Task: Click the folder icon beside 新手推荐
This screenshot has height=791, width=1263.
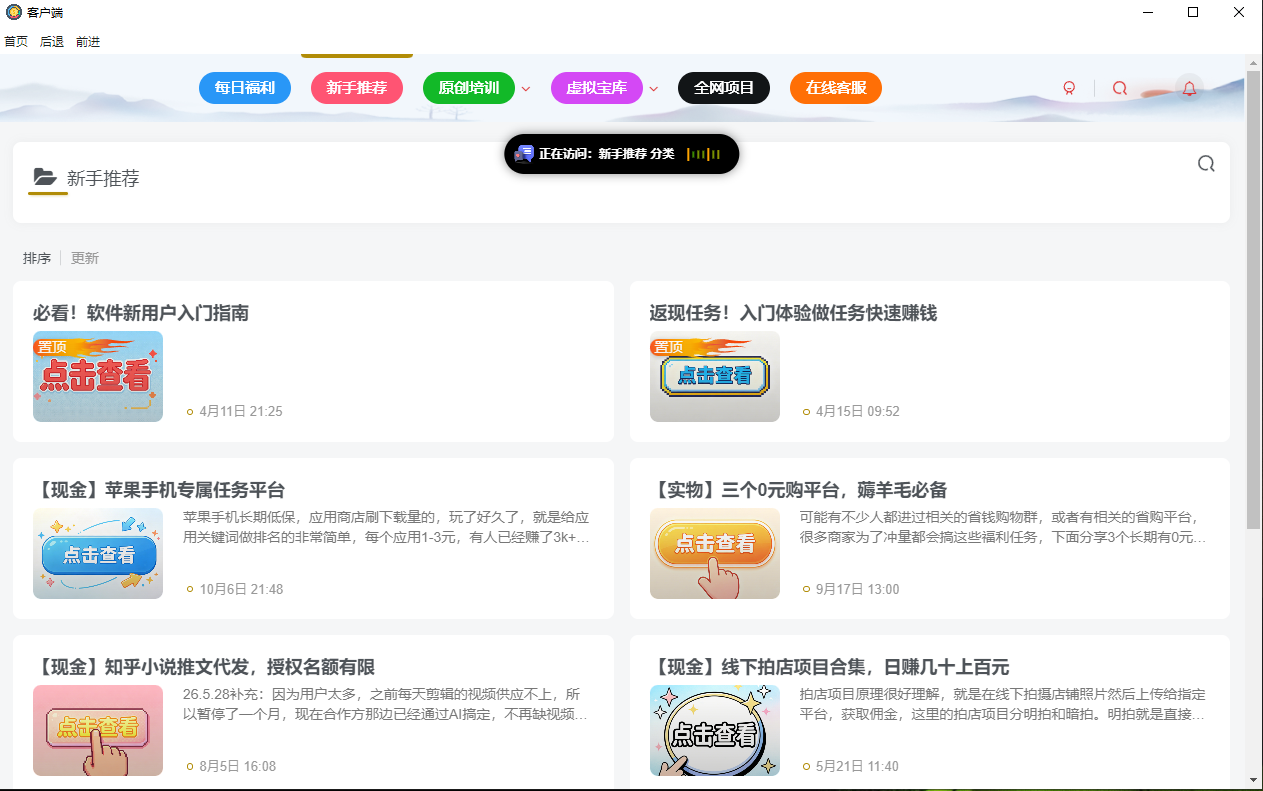Action: pyautogui.click(x=45, y=177)
